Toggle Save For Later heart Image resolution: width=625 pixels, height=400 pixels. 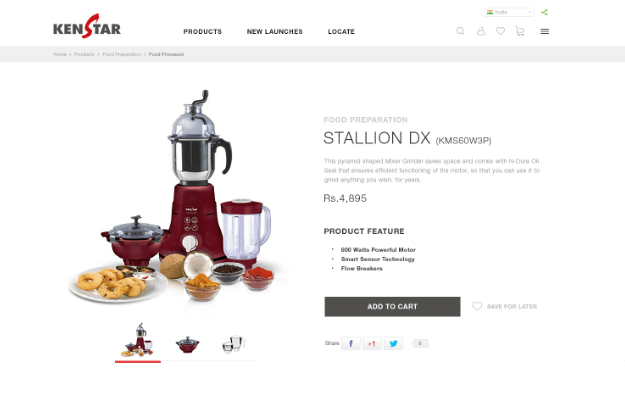477,306
